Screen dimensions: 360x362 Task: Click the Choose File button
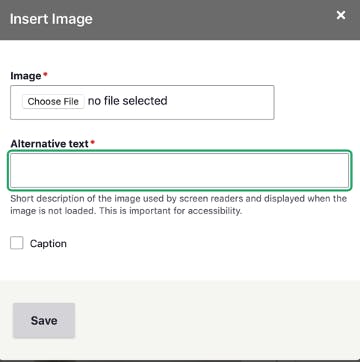pyautogui.click(x=53, y=101)
